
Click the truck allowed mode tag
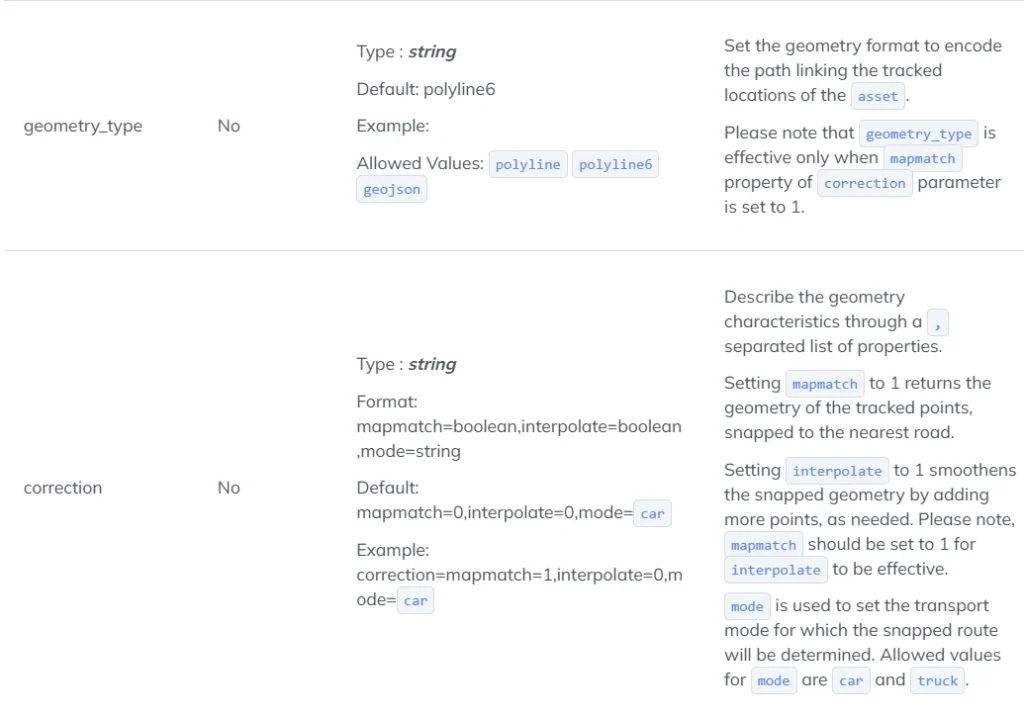pos(937,680)
